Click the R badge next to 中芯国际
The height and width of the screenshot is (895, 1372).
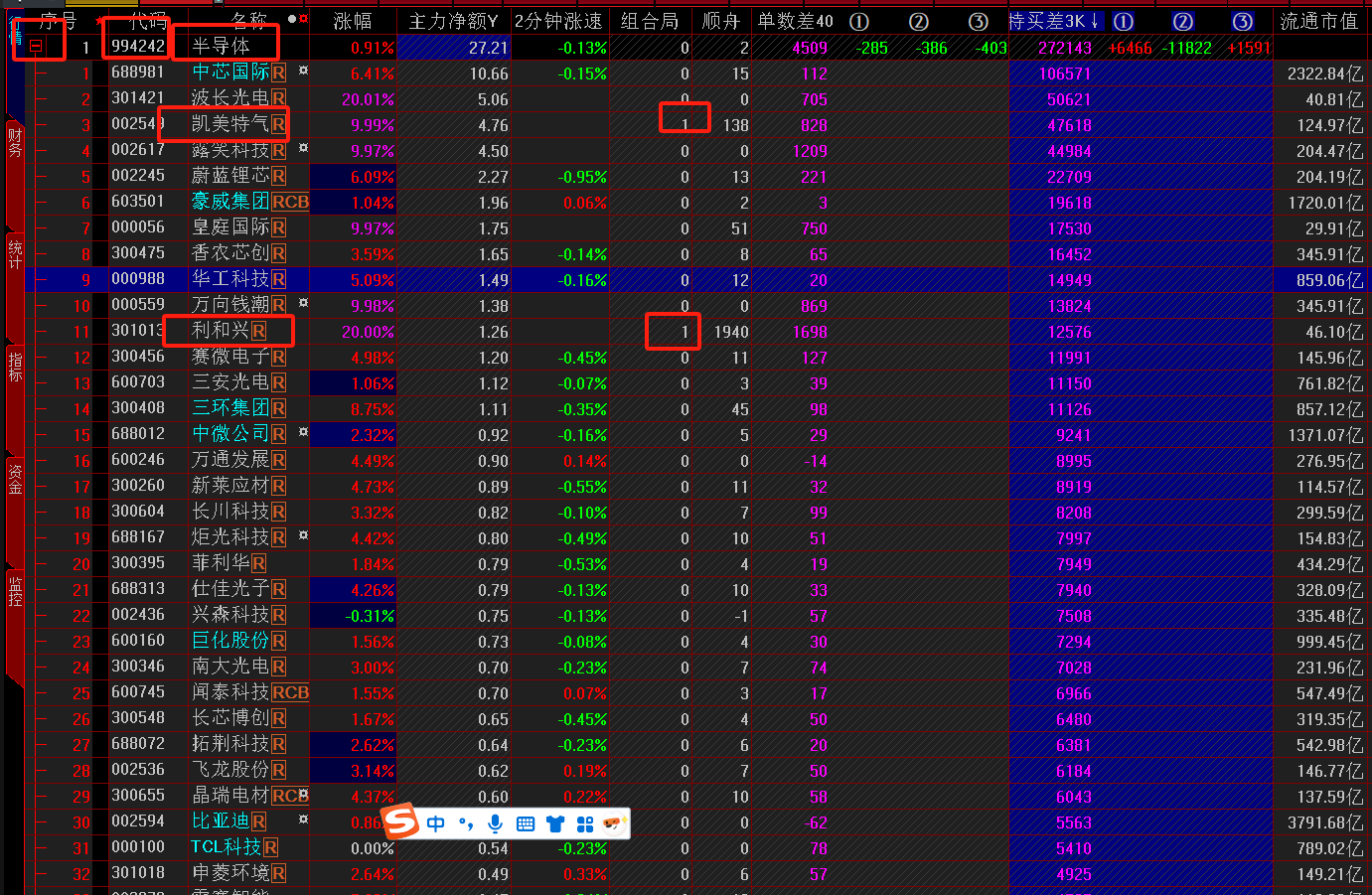pos(279,73)
